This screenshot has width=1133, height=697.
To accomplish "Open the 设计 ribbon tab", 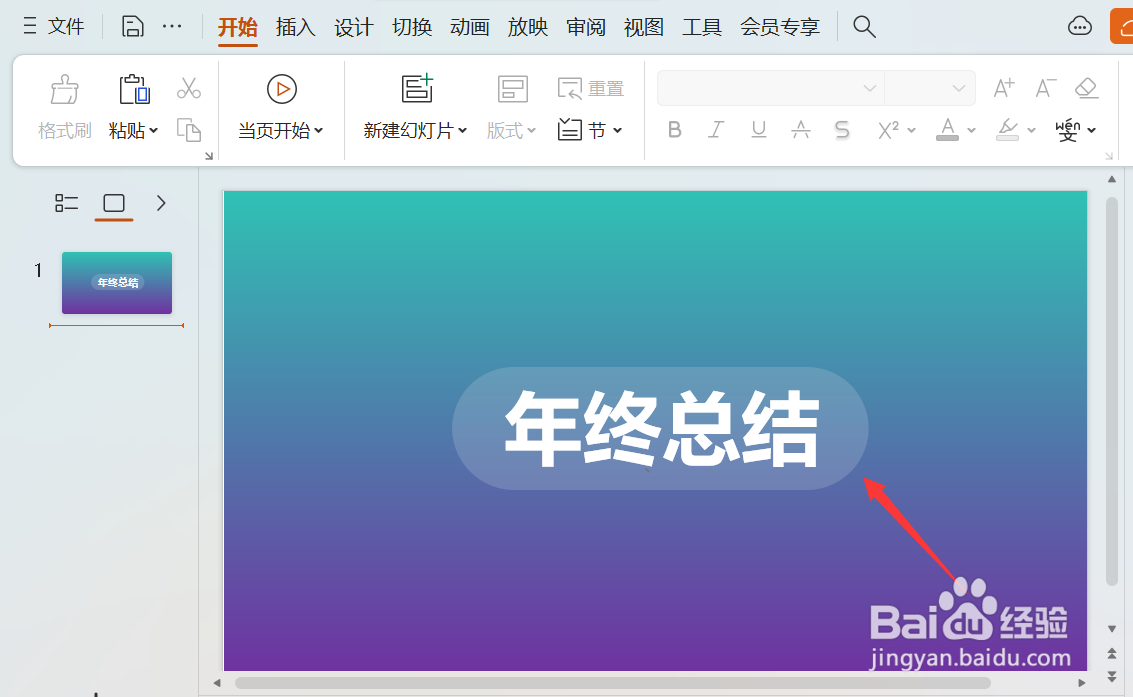I will 353,27.
